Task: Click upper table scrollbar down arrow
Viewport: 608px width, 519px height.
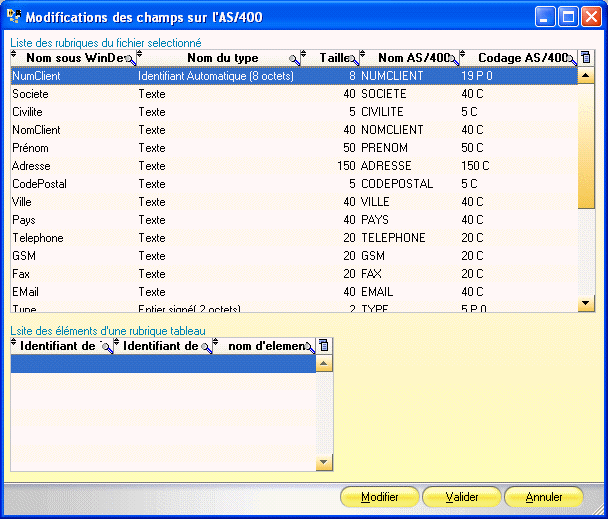Action: pos(586,303)
